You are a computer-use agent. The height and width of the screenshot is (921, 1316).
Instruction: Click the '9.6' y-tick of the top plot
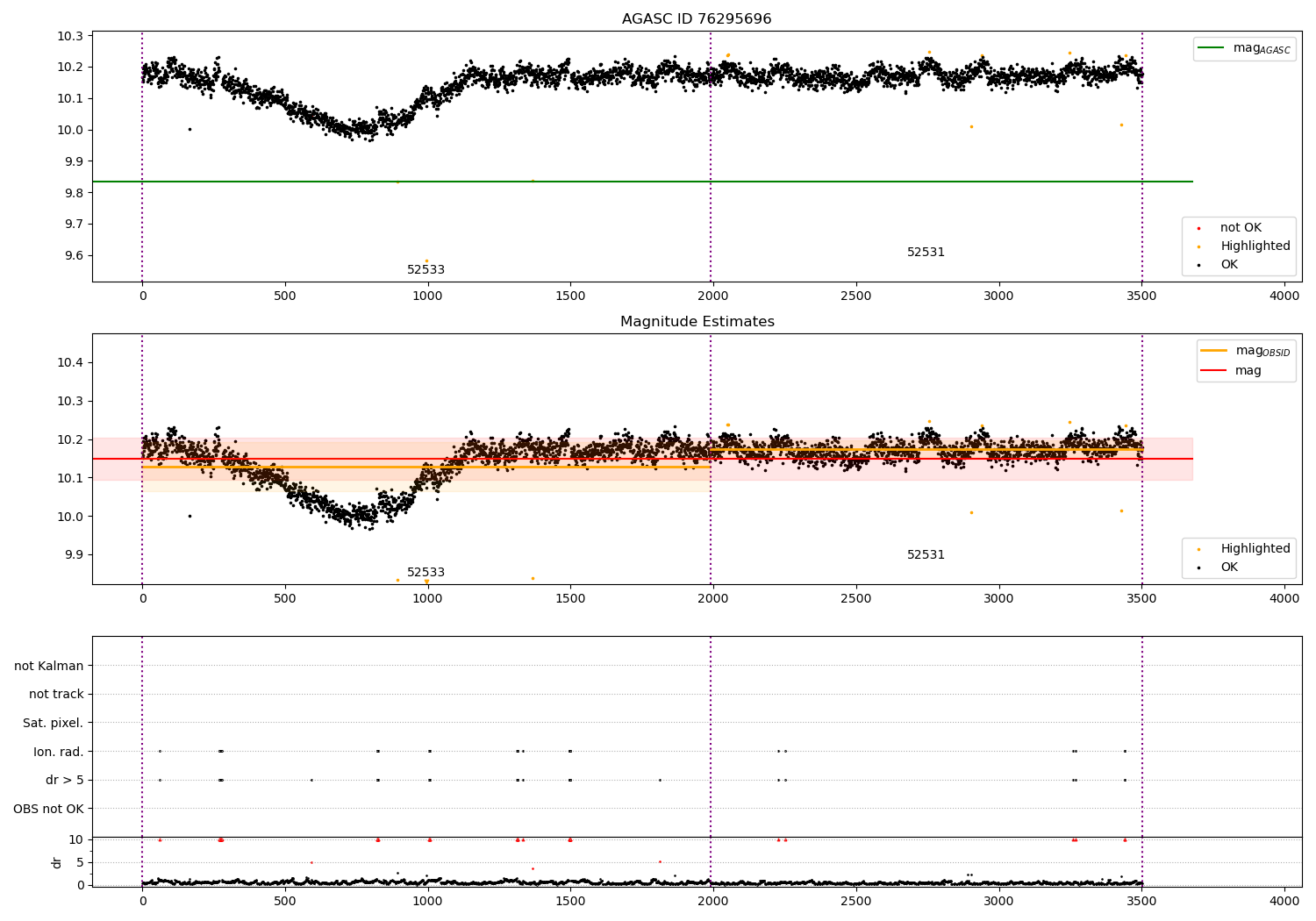pyautogui.click(x=73, y=256)
